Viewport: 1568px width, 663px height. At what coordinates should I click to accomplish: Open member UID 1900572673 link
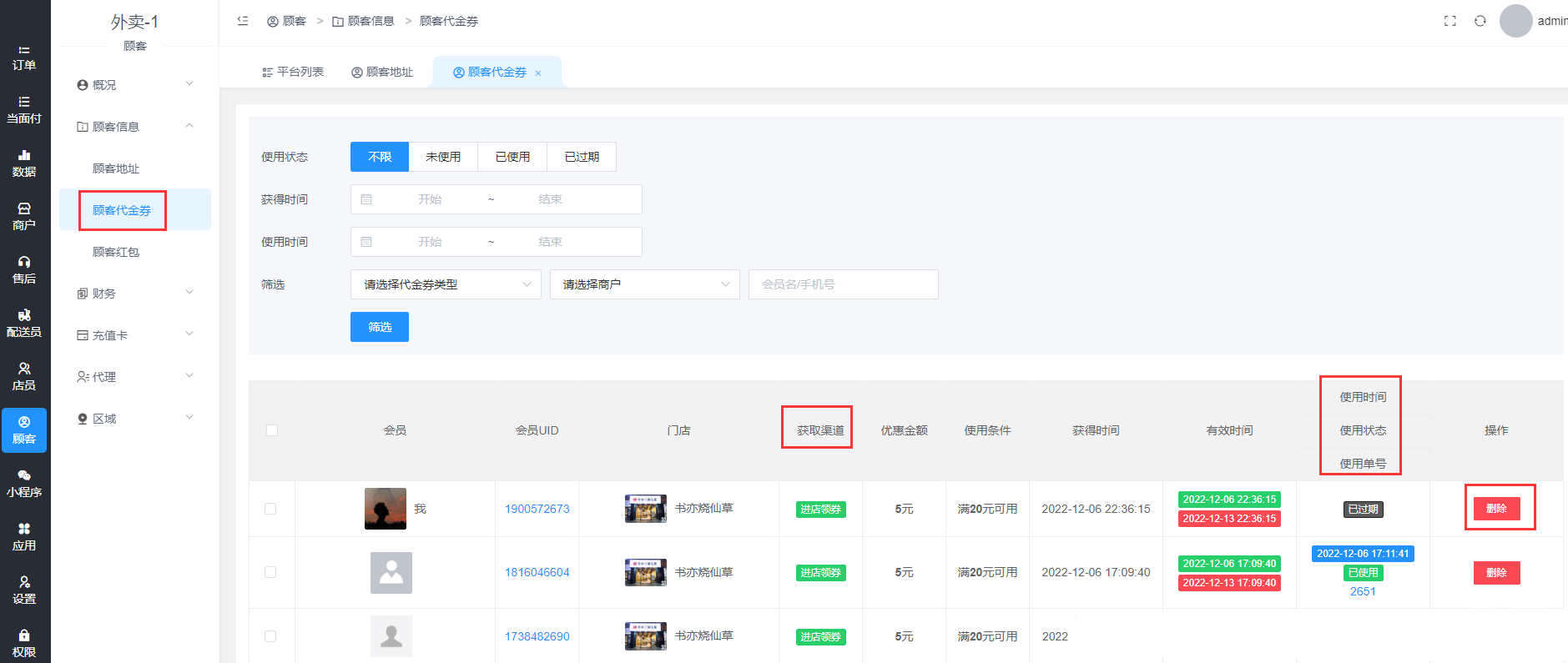point(537,509)
